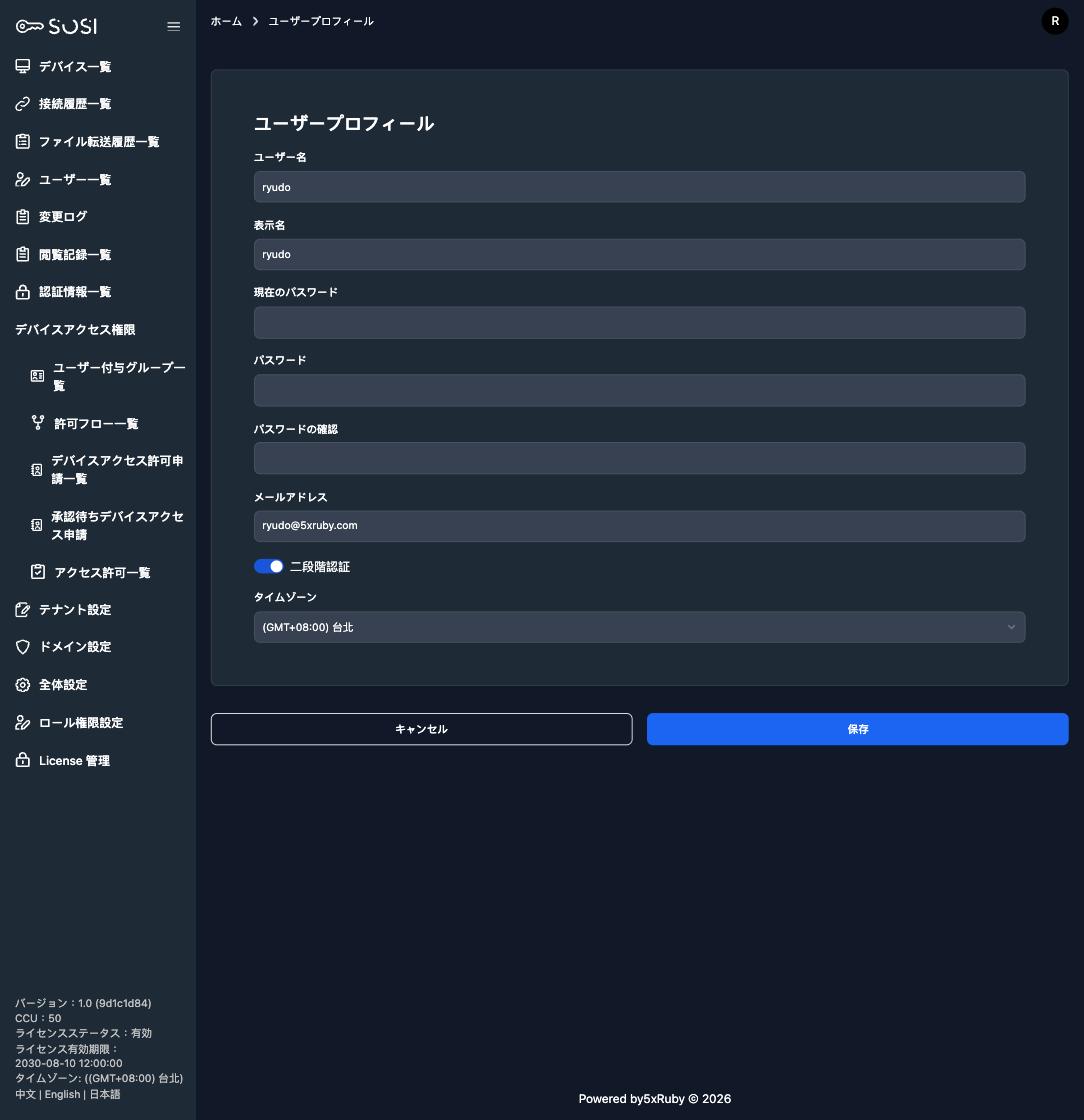This screenshot has width=1084, height=1120.
Task: Open the タイムゾーン dropdown
Action: pyautogui.click(x=639, y=627)
